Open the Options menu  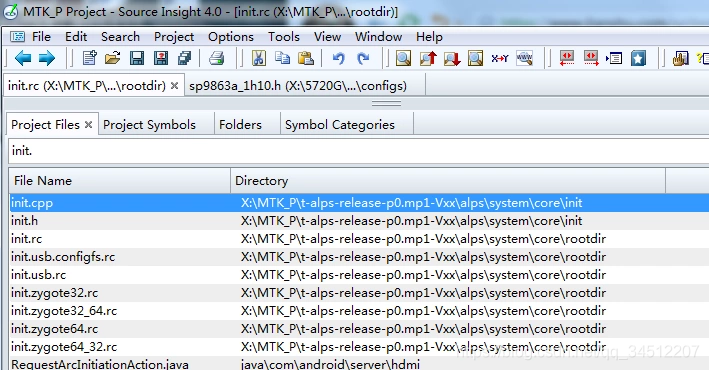[x=231, y=37]
